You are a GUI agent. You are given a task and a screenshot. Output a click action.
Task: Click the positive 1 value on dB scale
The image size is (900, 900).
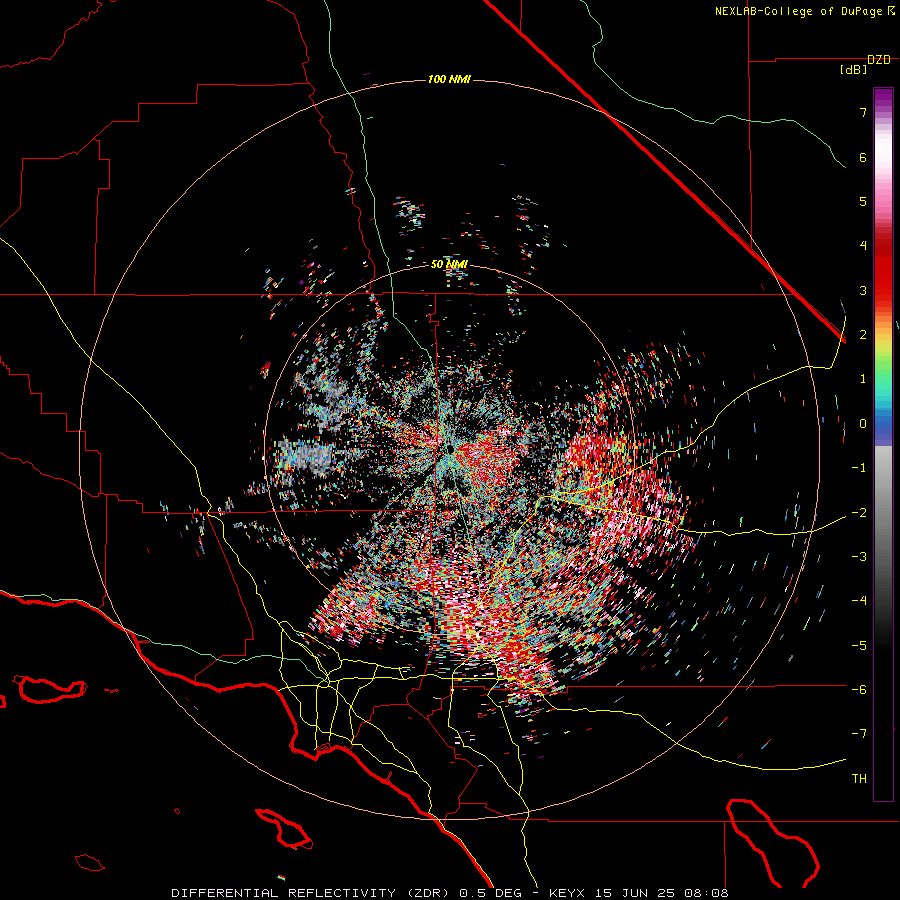coord(863,379)
